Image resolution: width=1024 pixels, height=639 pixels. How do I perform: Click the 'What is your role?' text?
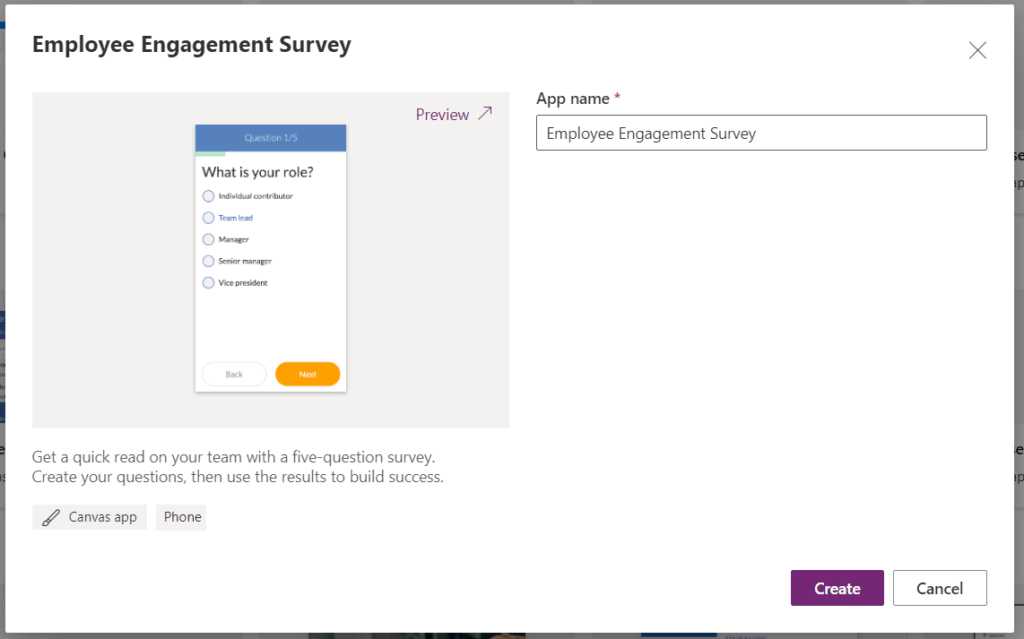coord(257,172)
